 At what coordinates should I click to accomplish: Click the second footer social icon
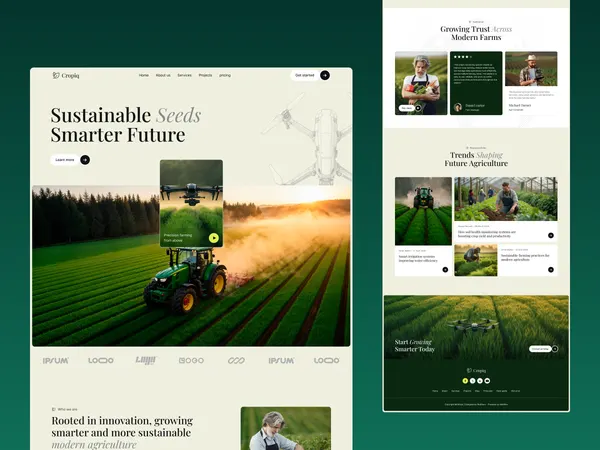point(473,381)
